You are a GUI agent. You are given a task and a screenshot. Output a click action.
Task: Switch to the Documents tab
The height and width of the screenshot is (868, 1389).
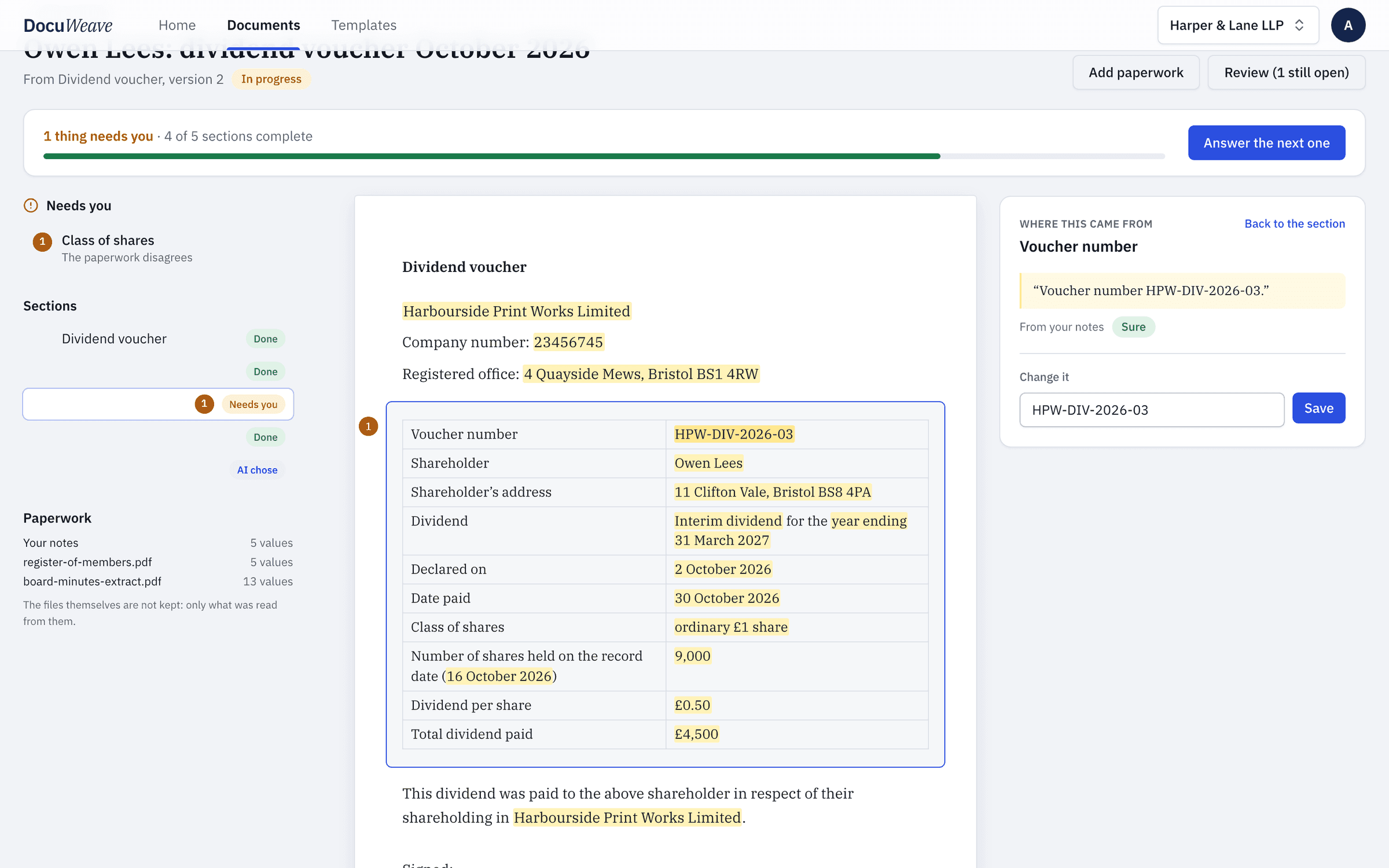pos(263,25)
